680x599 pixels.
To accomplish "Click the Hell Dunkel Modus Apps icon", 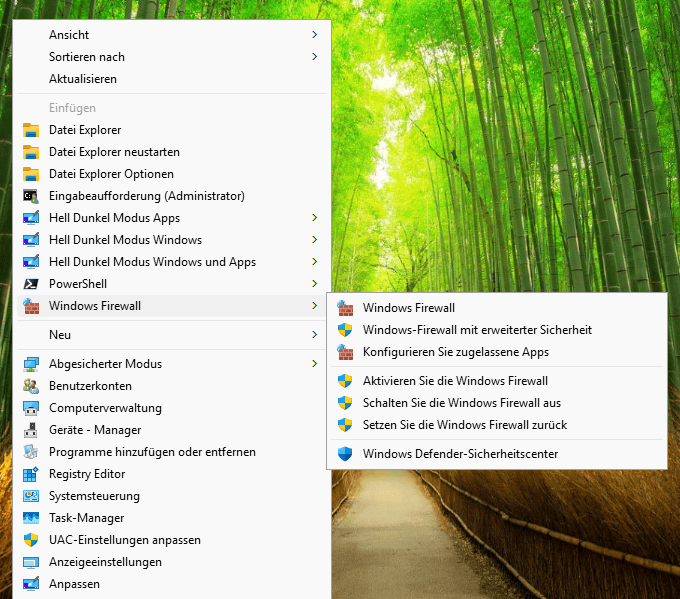I will pyautogui.click(x=31, y=218).
